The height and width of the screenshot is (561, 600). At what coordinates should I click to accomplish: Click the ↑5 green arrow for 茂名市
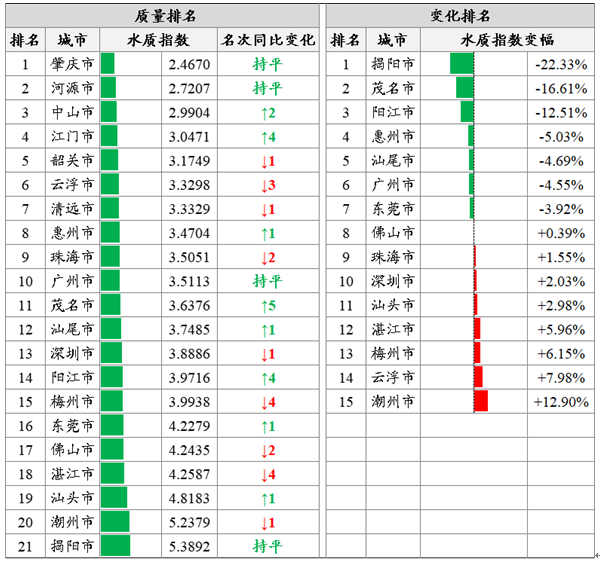[x=267, y=305]
